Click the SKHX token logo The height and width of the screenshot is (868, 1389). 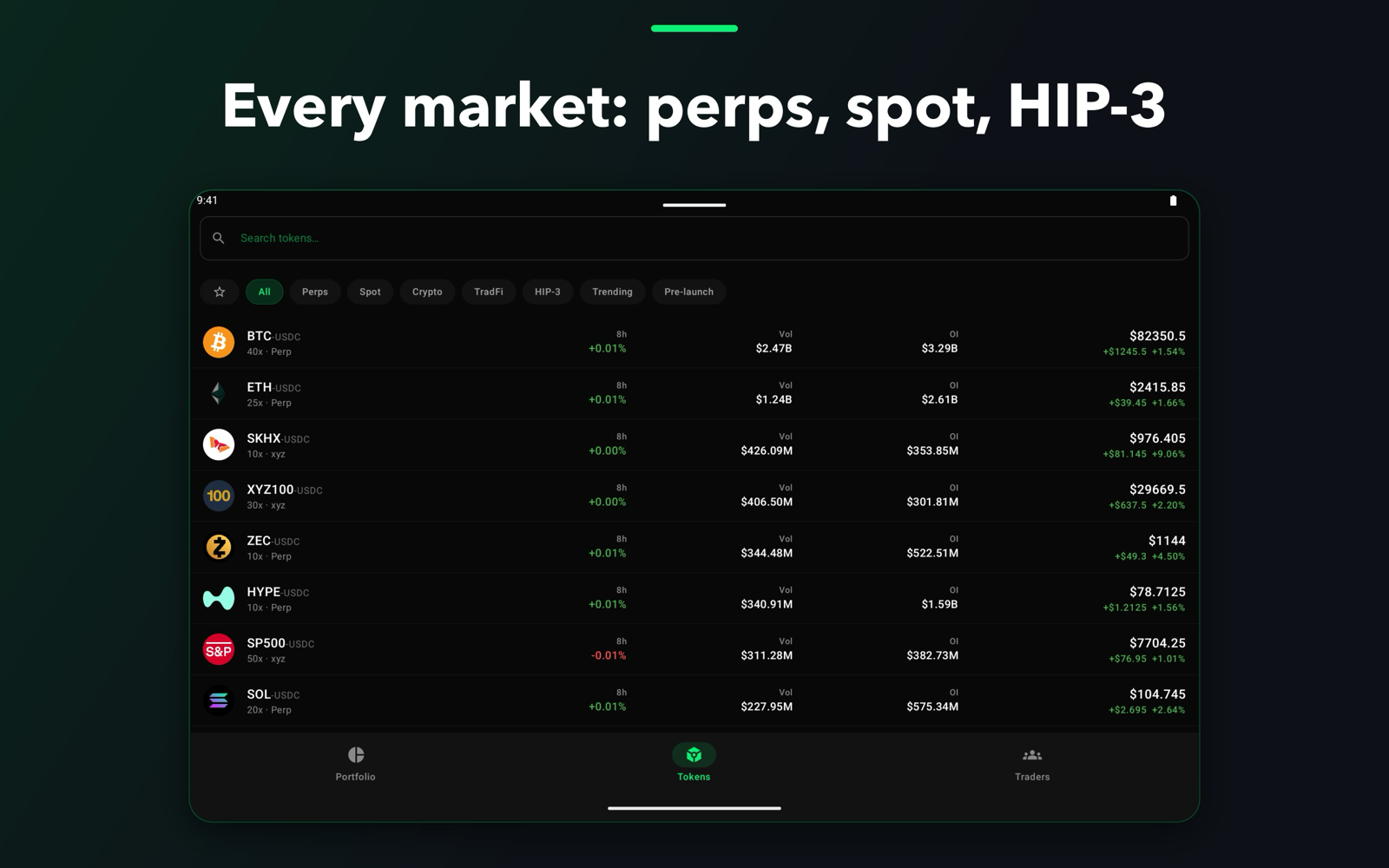(219, 444)
